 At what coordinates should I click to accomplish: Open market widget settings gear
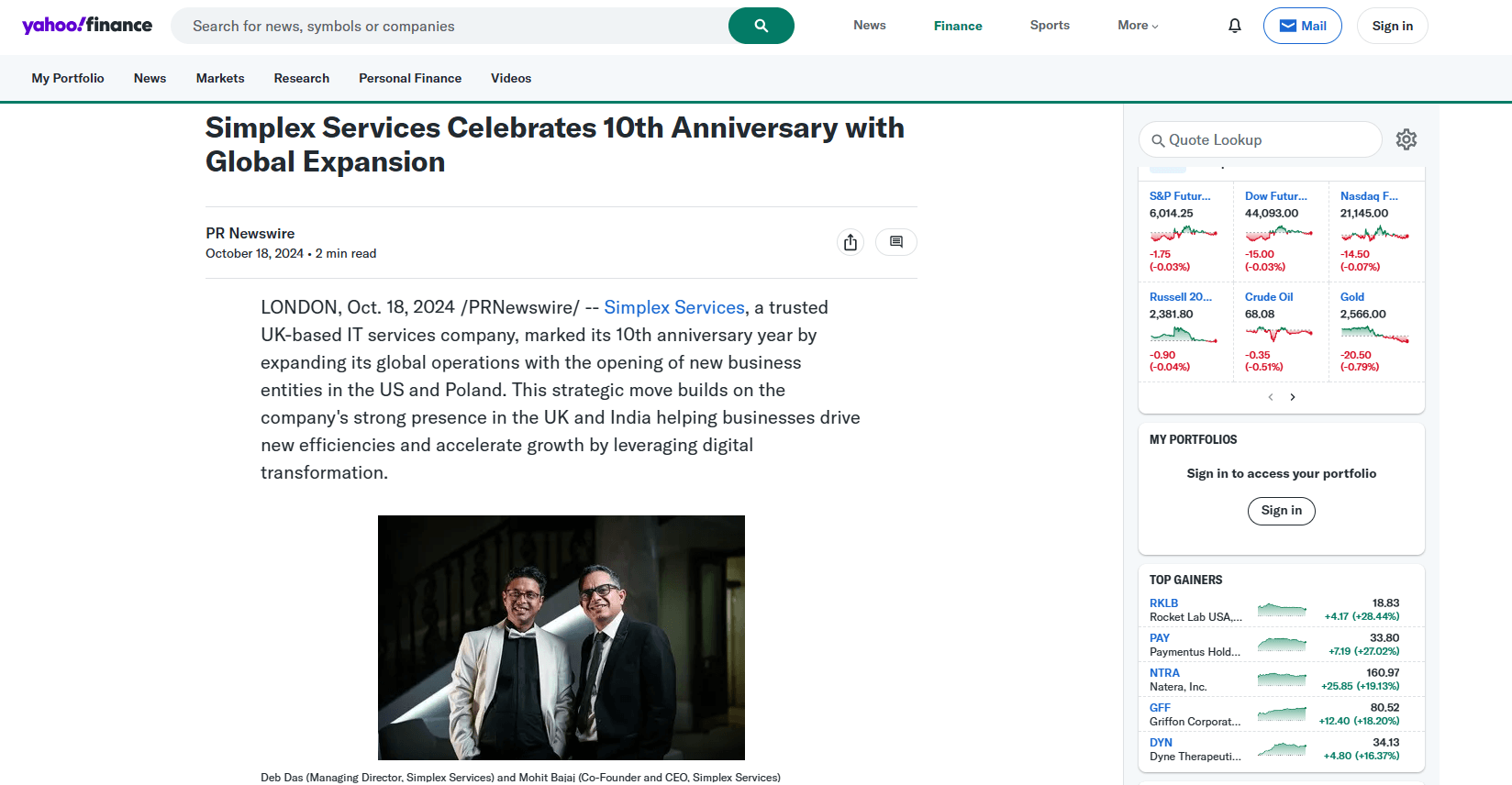[x=1406, y=139]
